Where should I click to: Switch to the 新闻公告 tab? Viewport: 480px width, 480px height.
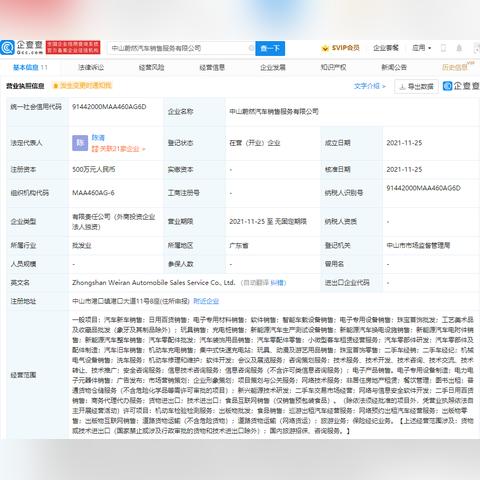394,67
